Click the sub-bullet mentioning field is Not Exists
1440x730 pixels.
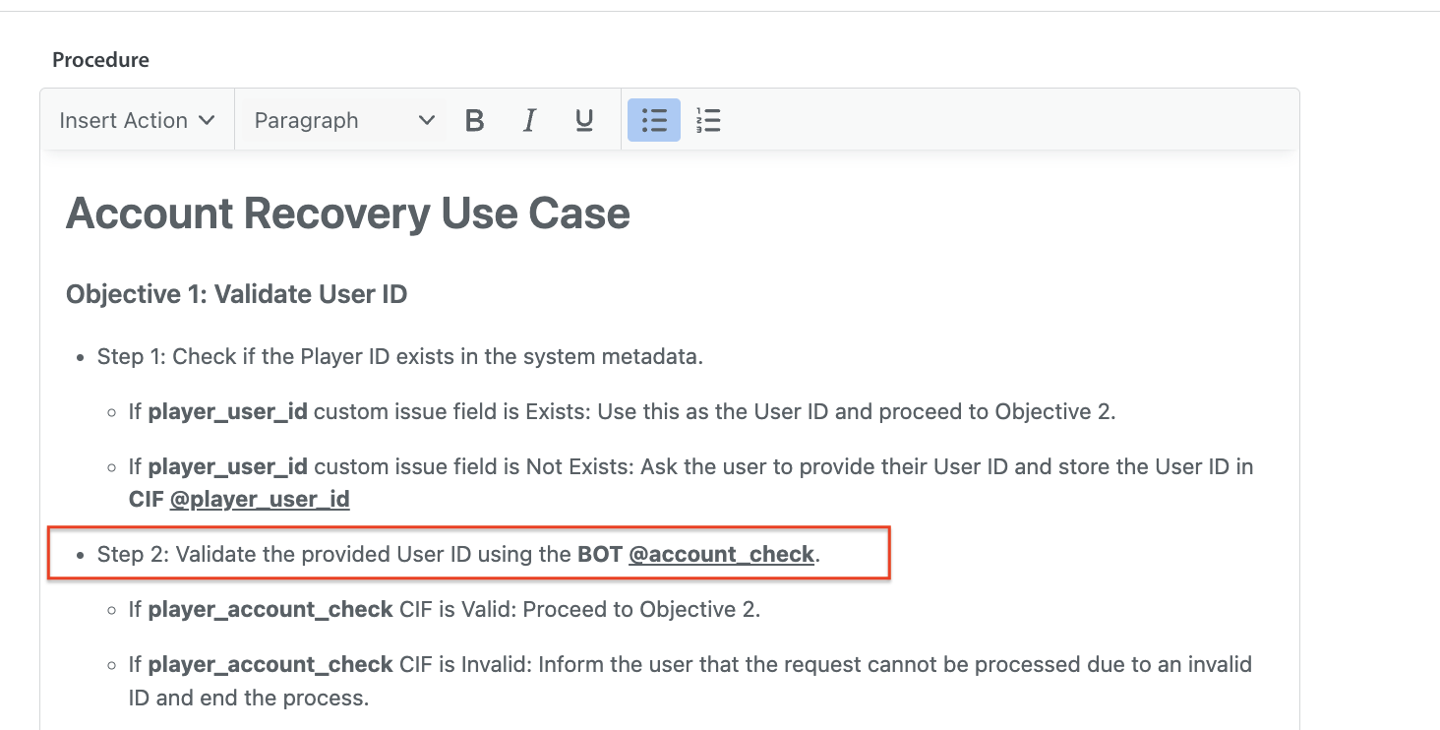pyautogui.click(x=690, y=467)
